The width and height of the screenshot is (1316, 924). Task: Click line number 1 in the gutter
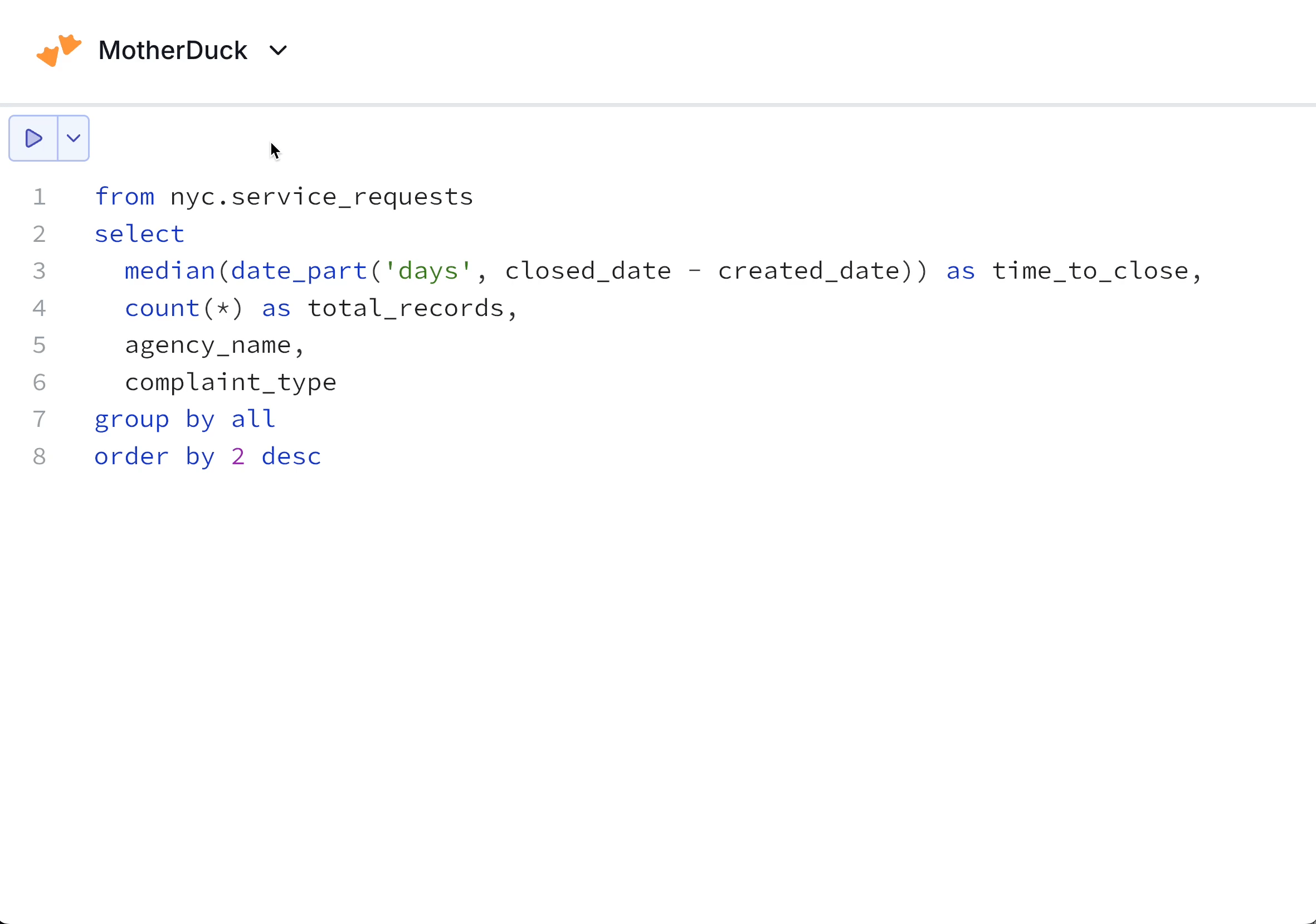39,197
